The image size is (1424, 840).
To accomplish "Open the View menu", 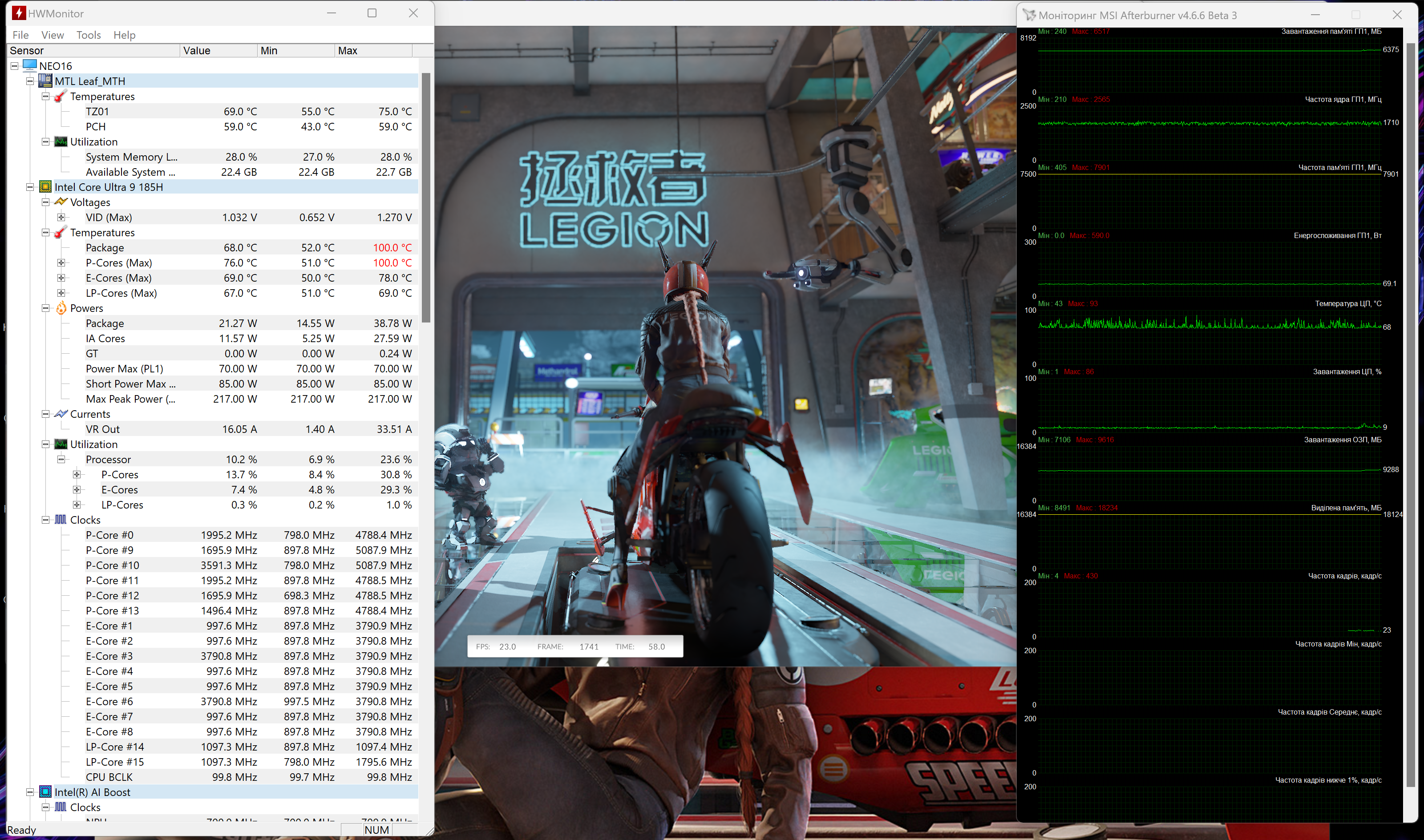I will pos(52,35).
